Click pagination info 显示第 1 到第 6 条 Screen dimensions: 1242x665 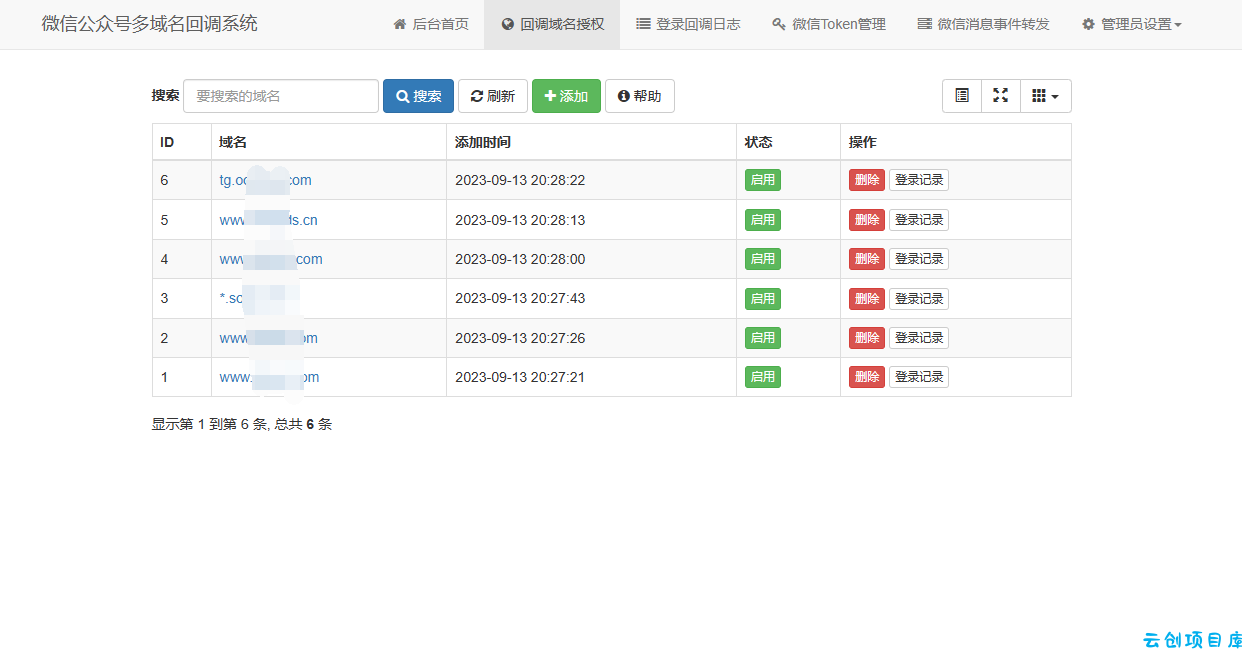click(210, 424)
